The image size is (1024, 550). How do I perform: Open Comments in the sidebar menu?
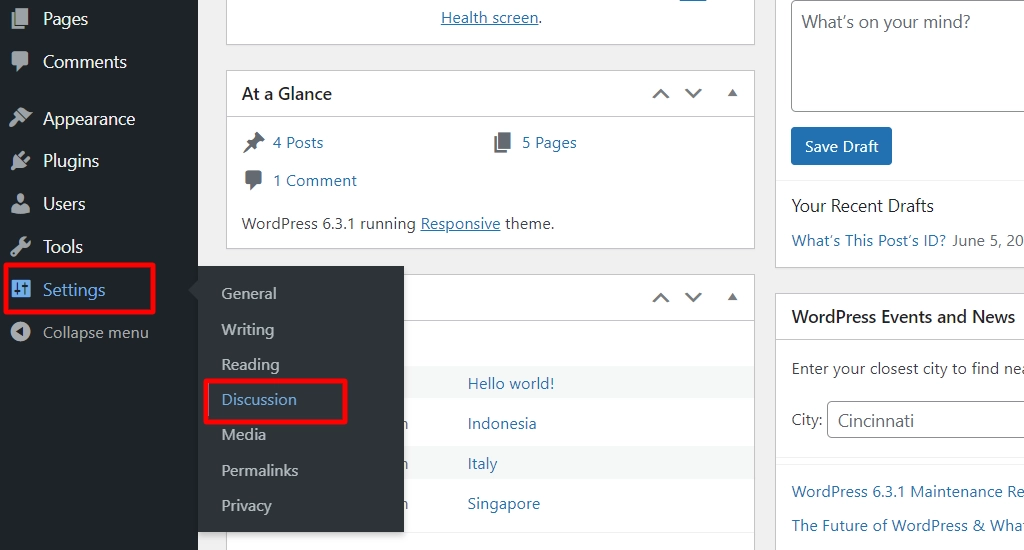pos(85,62)
